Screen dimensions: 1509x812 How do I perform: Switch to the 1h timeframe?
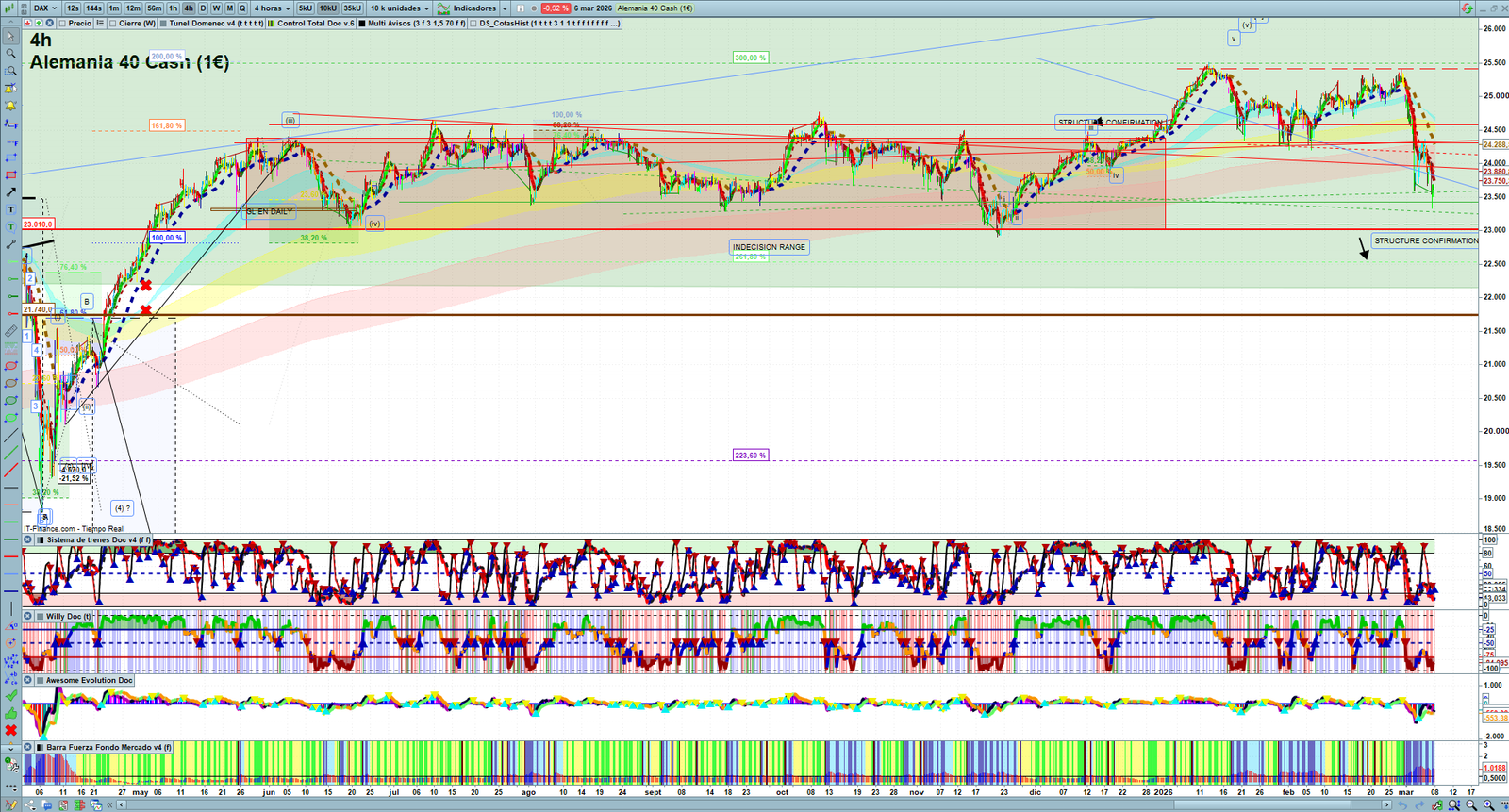click(173, 8)
